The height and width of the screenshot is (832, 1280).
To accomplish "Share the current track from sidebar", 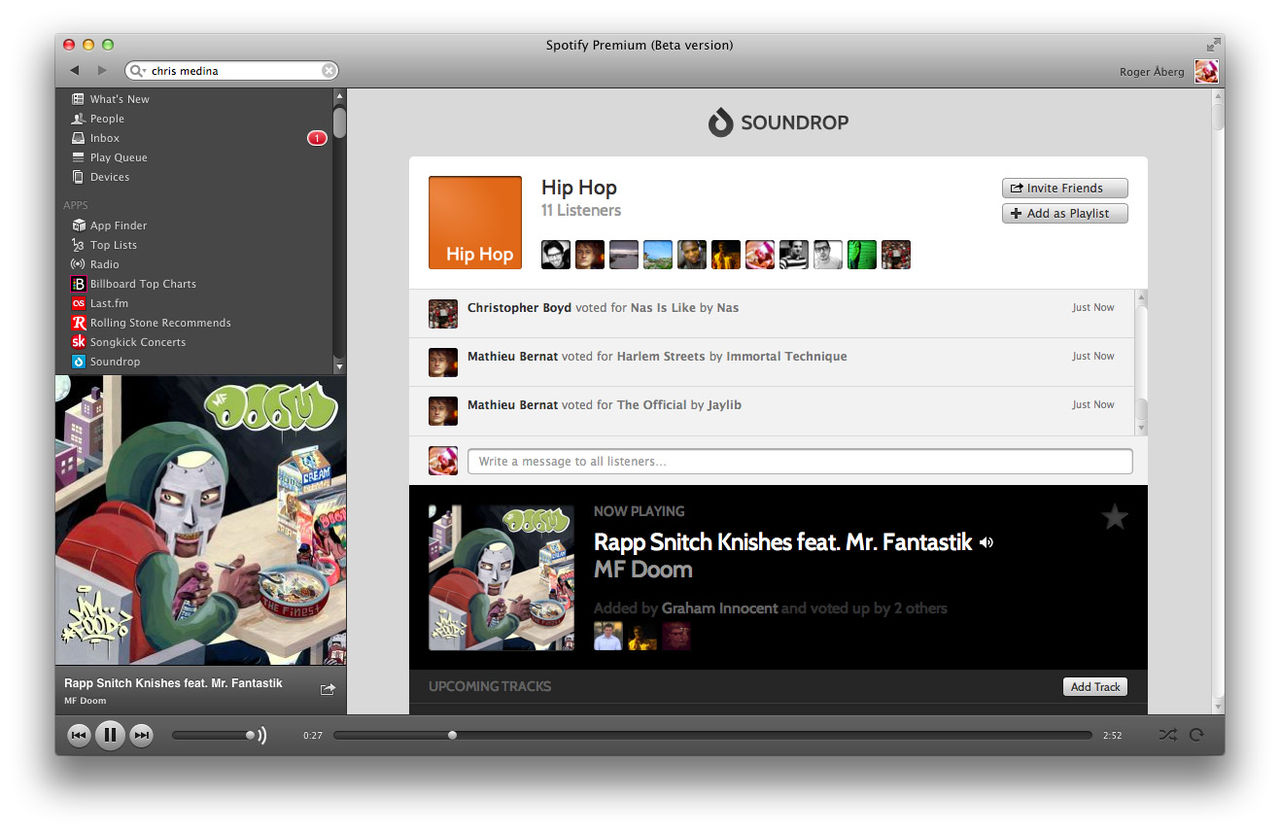I will [x=327, y=689].
